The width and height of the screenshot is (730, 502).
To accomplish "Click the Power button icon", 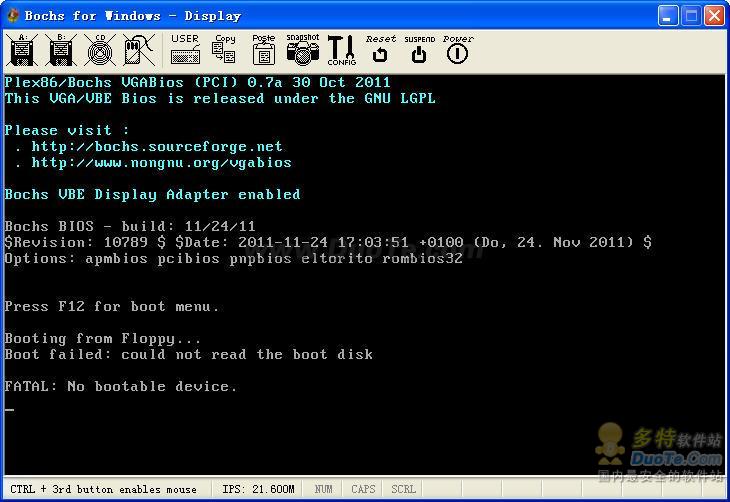I will (x=458, y=49).
